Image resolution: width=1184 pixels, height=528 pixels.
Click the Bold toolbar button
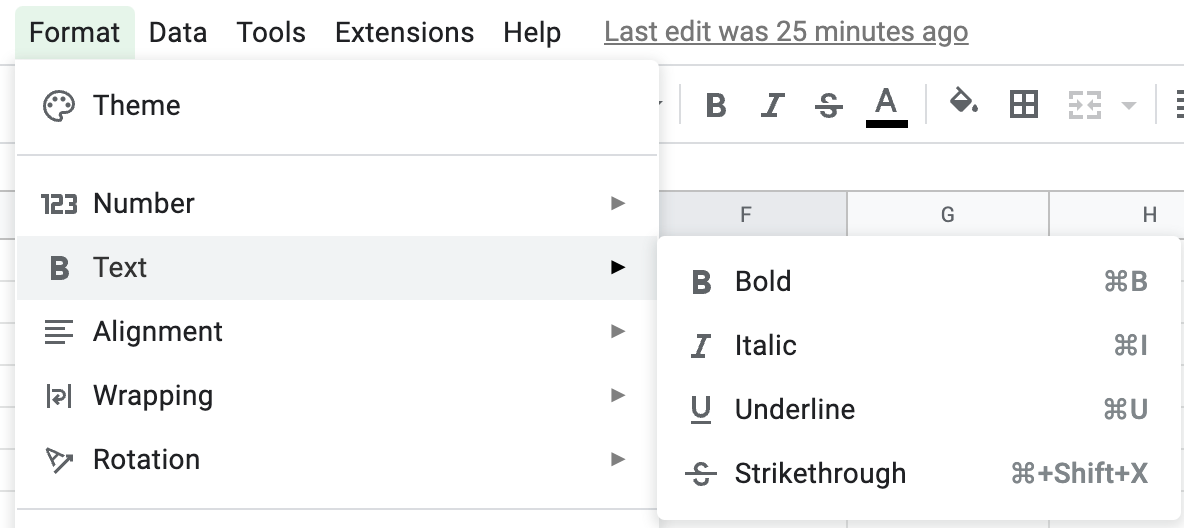pos(716,105)
